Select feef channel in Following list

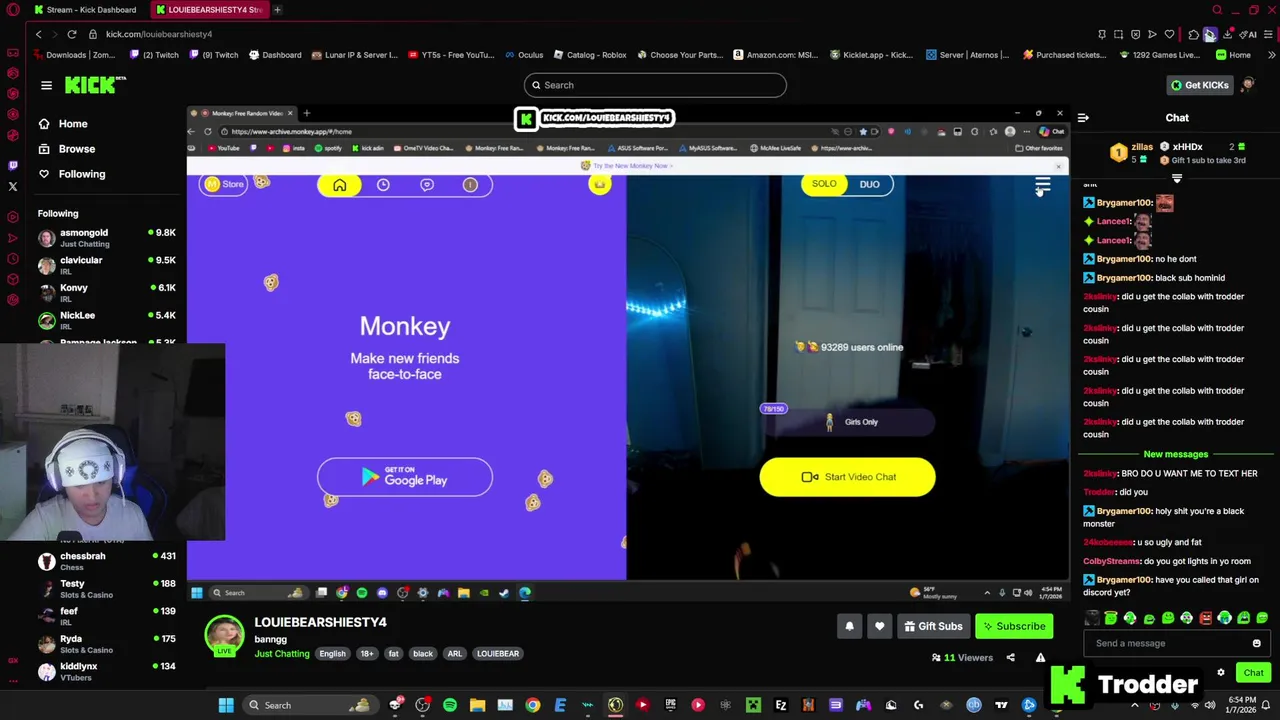coord(106,616)
